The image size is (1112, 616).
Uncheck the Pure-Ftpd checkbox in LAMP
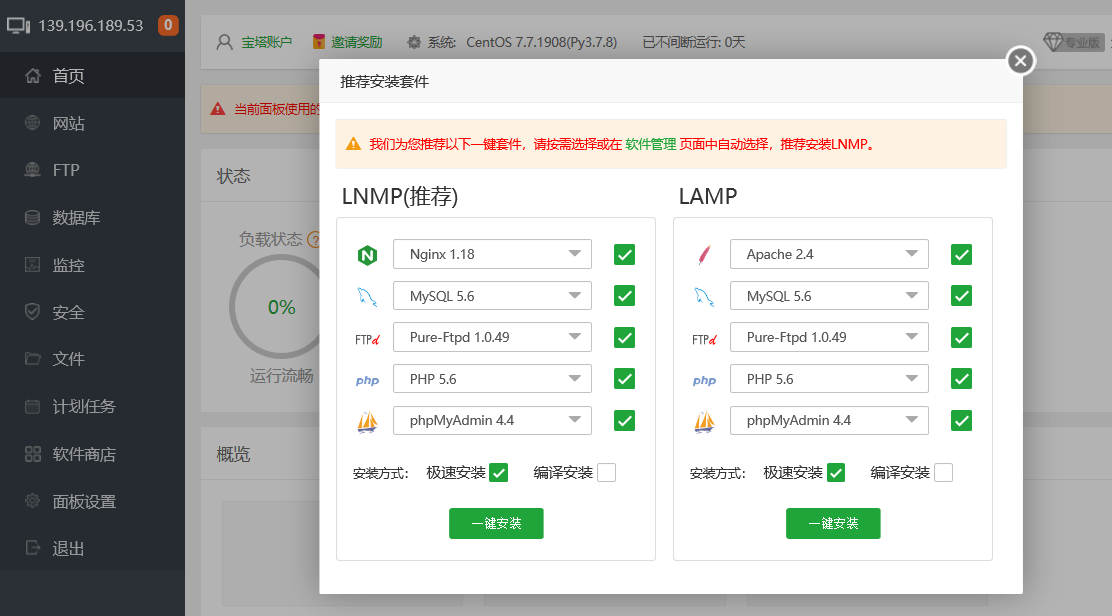(x=961, y=337)
